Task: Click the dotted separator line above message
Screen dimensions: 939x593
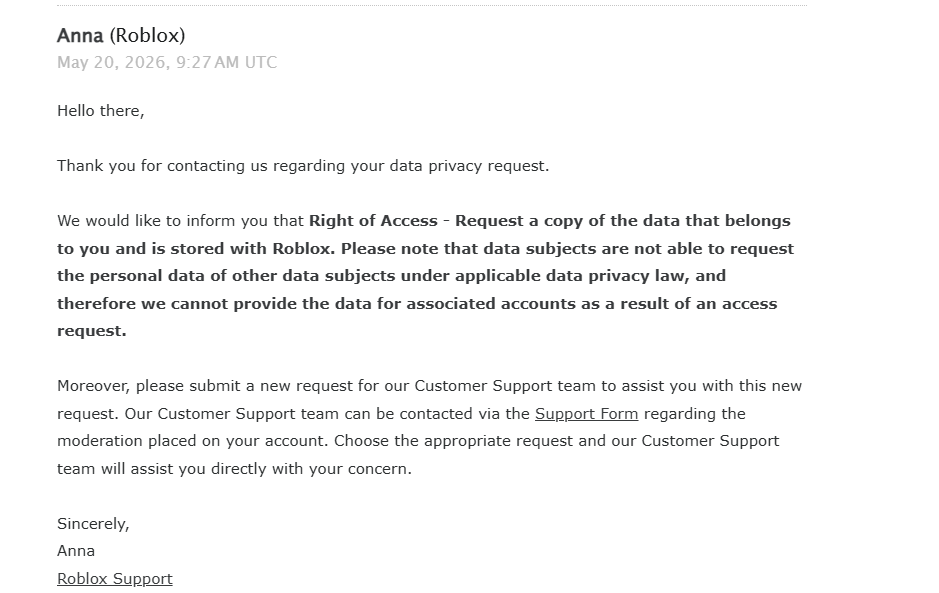Action: (x=432, y=5)
